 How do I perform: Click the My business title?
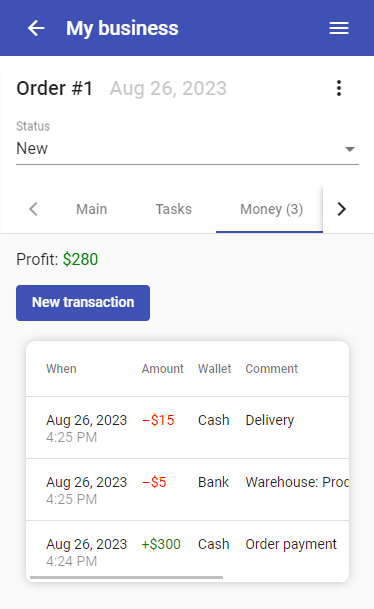point(122,28)
